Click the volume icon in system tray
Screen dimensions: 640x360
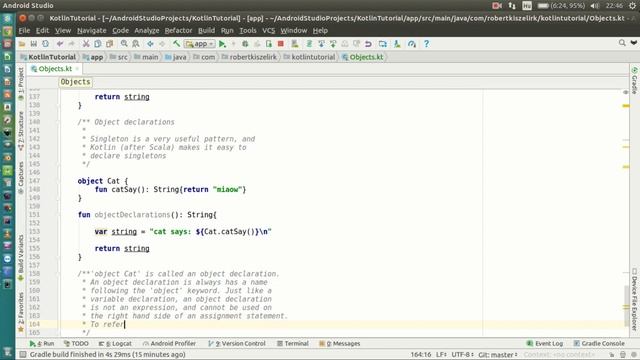[x=595, y=6]
